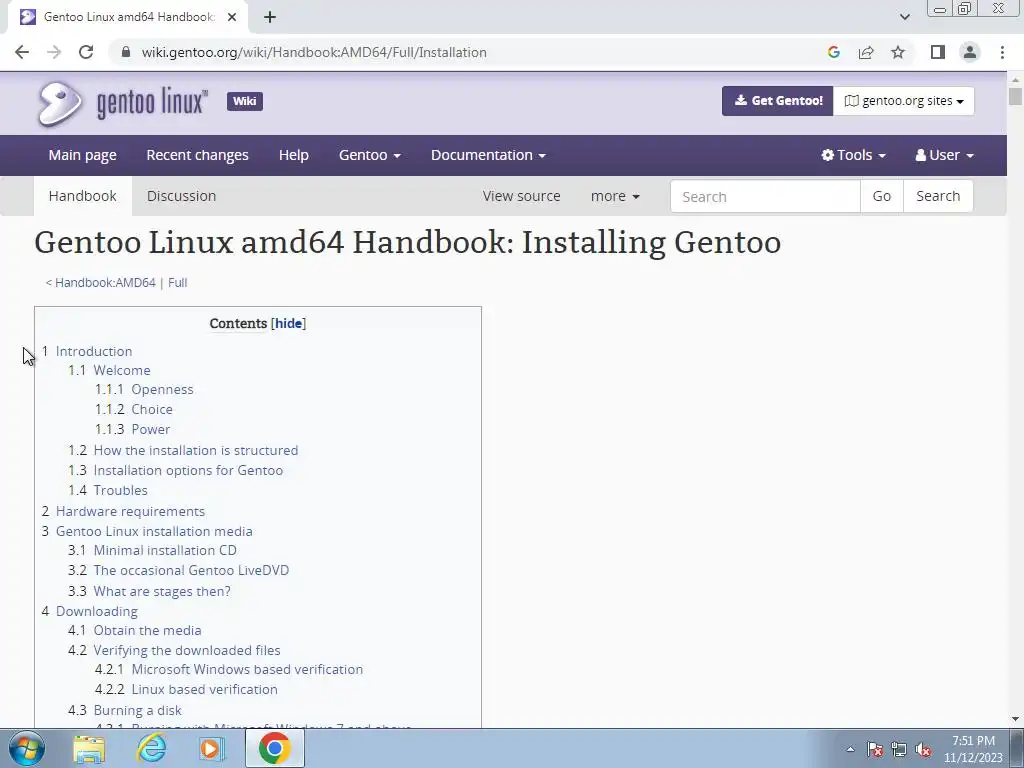Hide the Contents table

point(289,323)
